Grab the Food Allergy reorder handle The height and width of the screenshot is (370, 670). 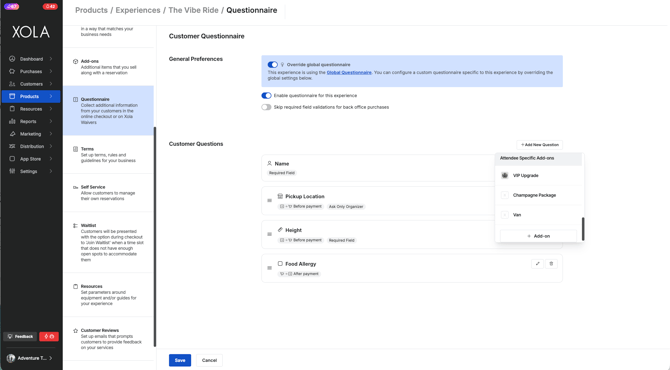tap(270, 268)
